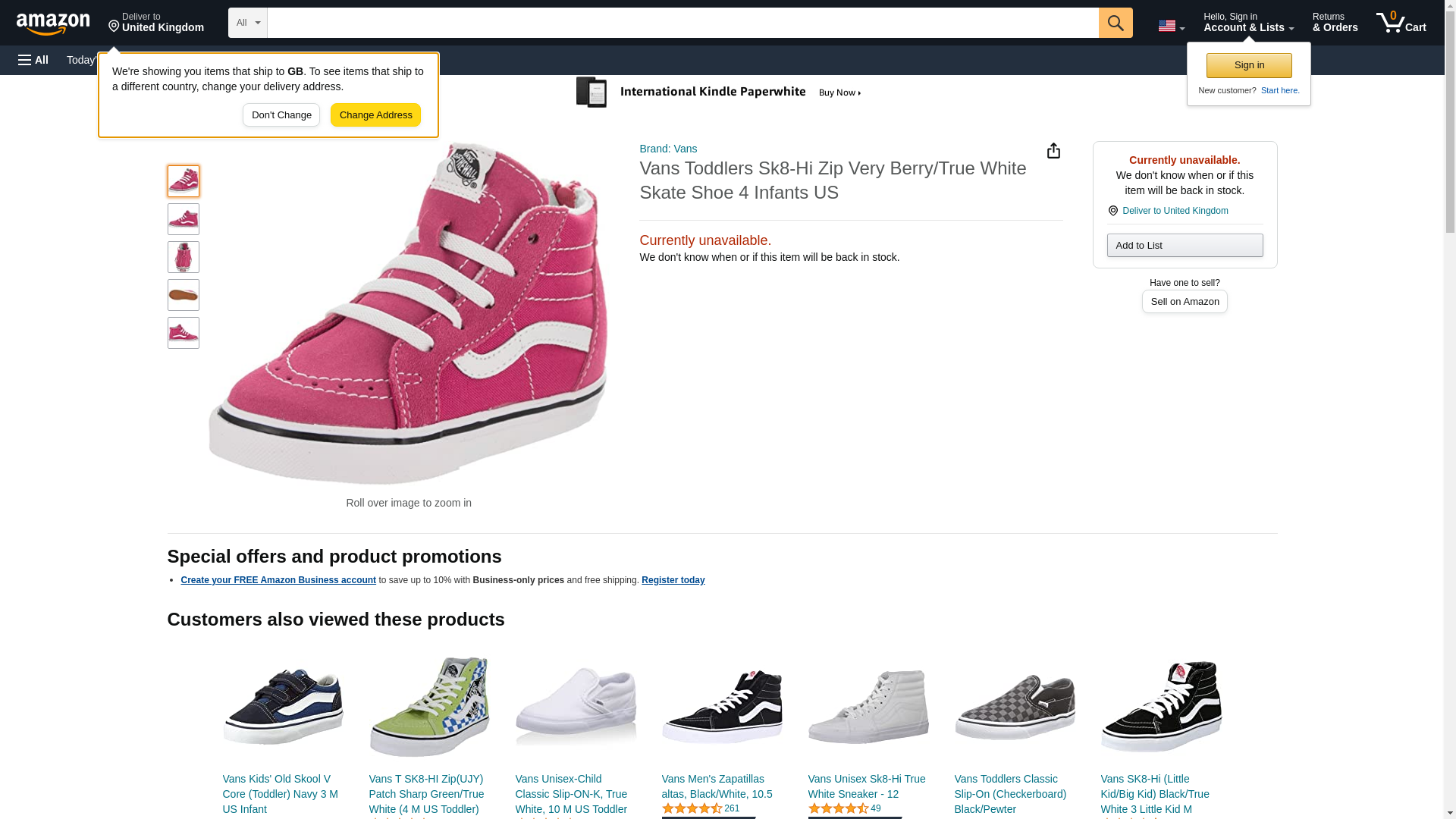Click the 4.5-star rating of Vans Unisex Sk8-Hi
This screenshot has width=1456, height=819.
[x=838, y=808]
